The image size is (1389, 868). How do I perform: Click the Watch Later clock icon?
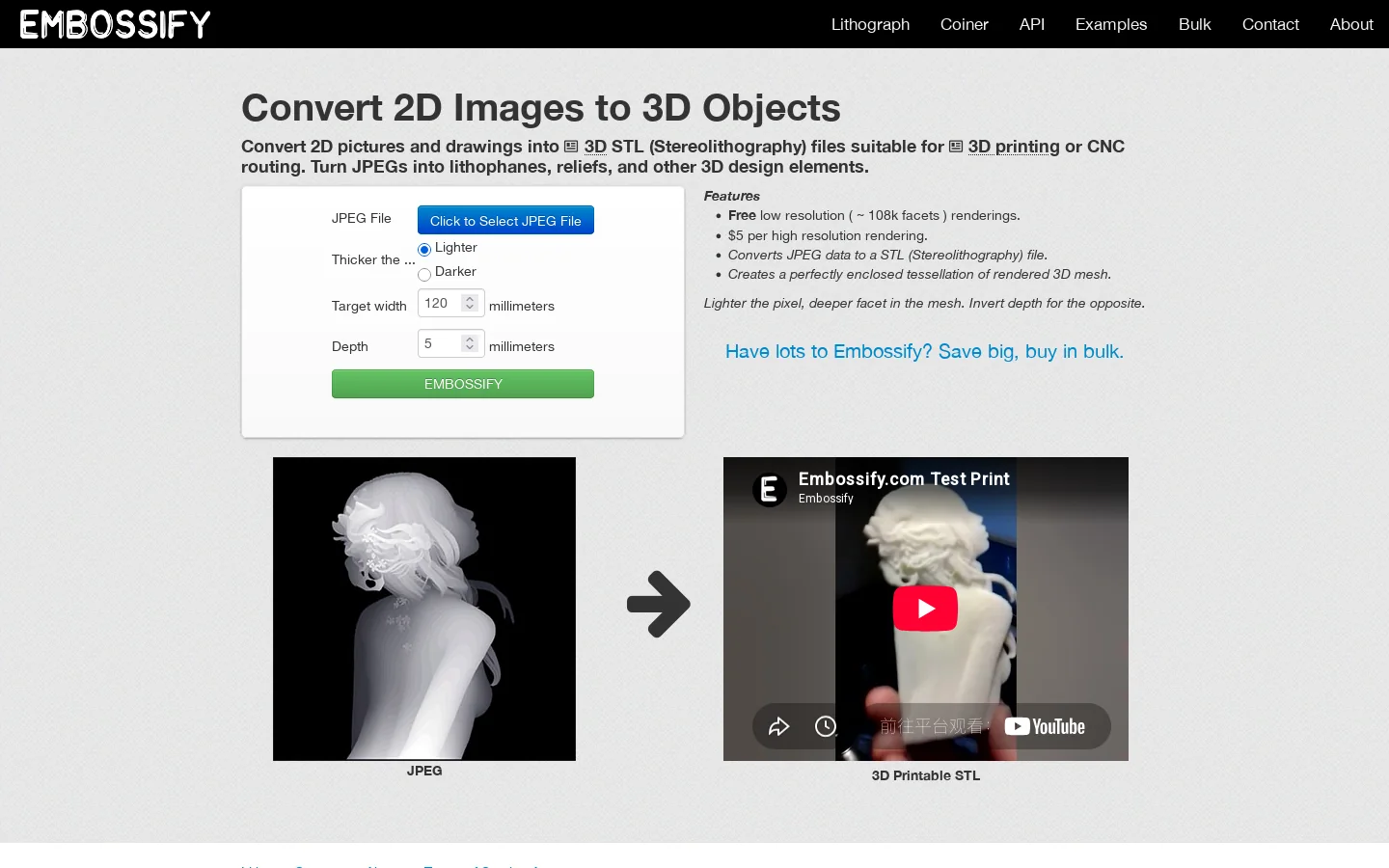coord(826,726)
